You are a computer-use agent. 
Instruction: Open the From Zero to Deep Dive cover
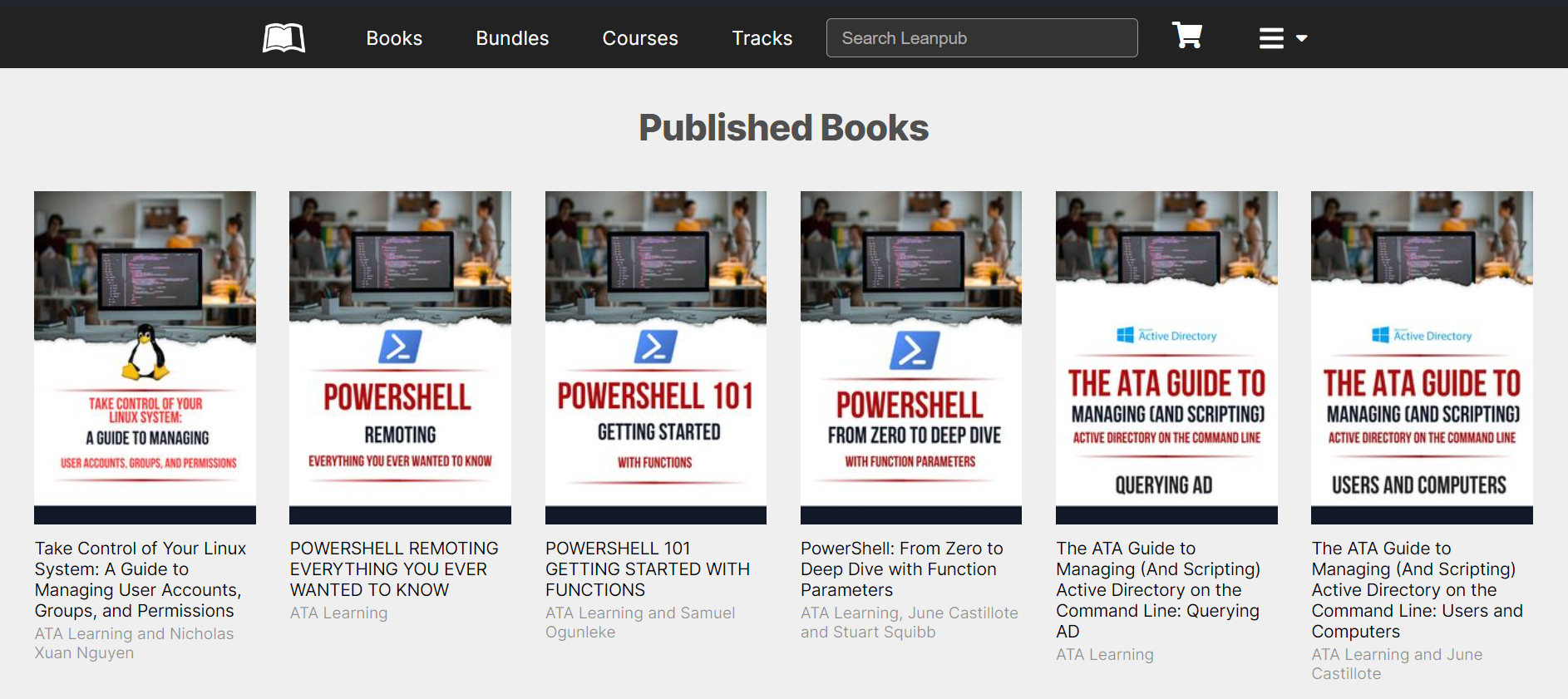pos(911,357)
